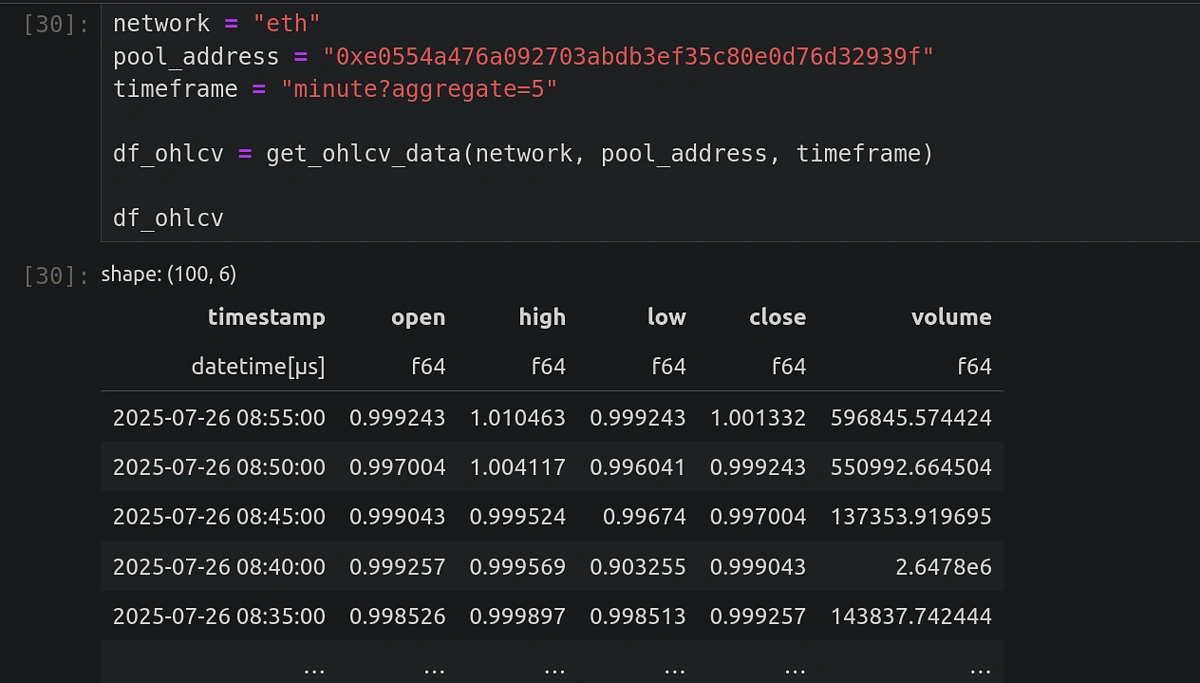The width and height of the screenshot is (1200, 683).
Task: Click the low column header
Action: 667,317
